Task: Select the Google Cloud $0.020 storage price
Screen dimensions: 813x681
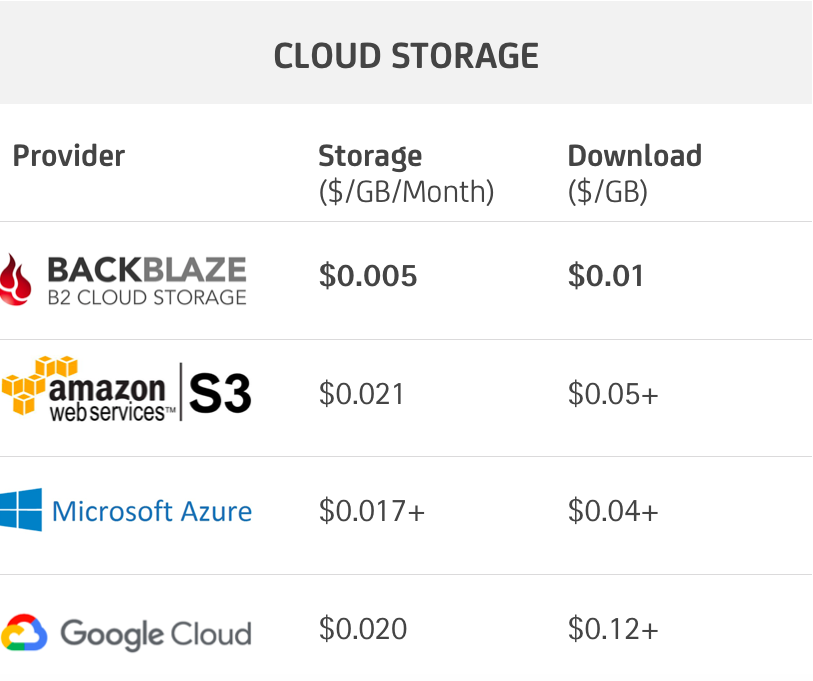Action: (x=363, y=629)
